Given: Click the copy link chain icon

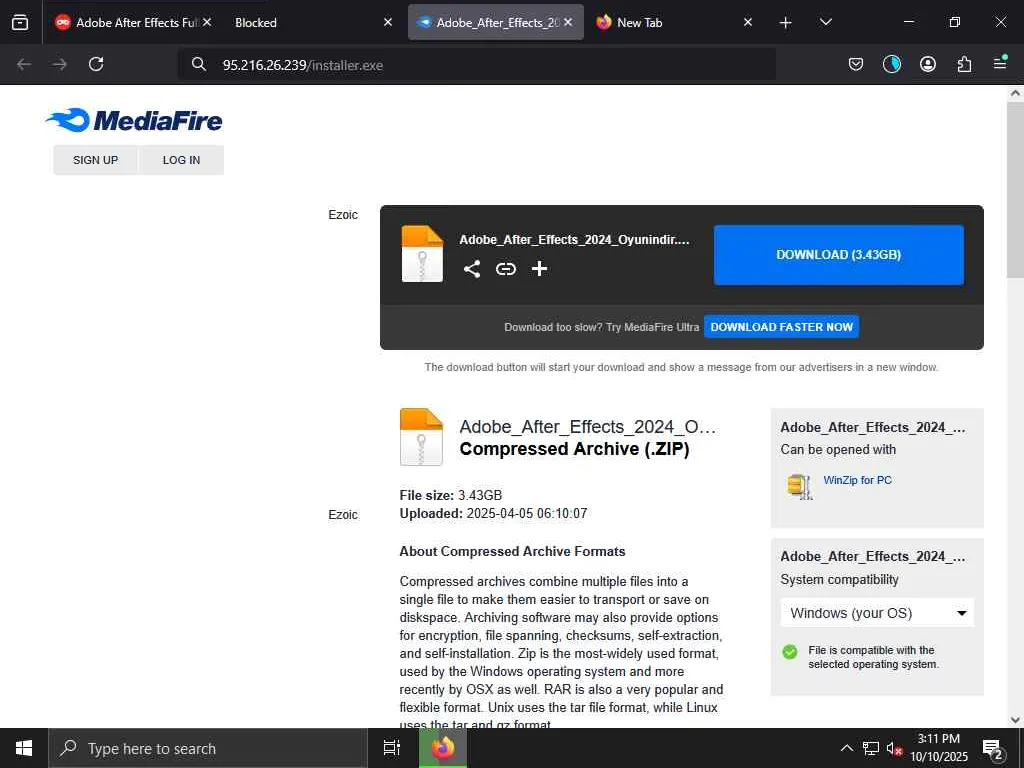Looking at the screenshot, I should point(505,268).
